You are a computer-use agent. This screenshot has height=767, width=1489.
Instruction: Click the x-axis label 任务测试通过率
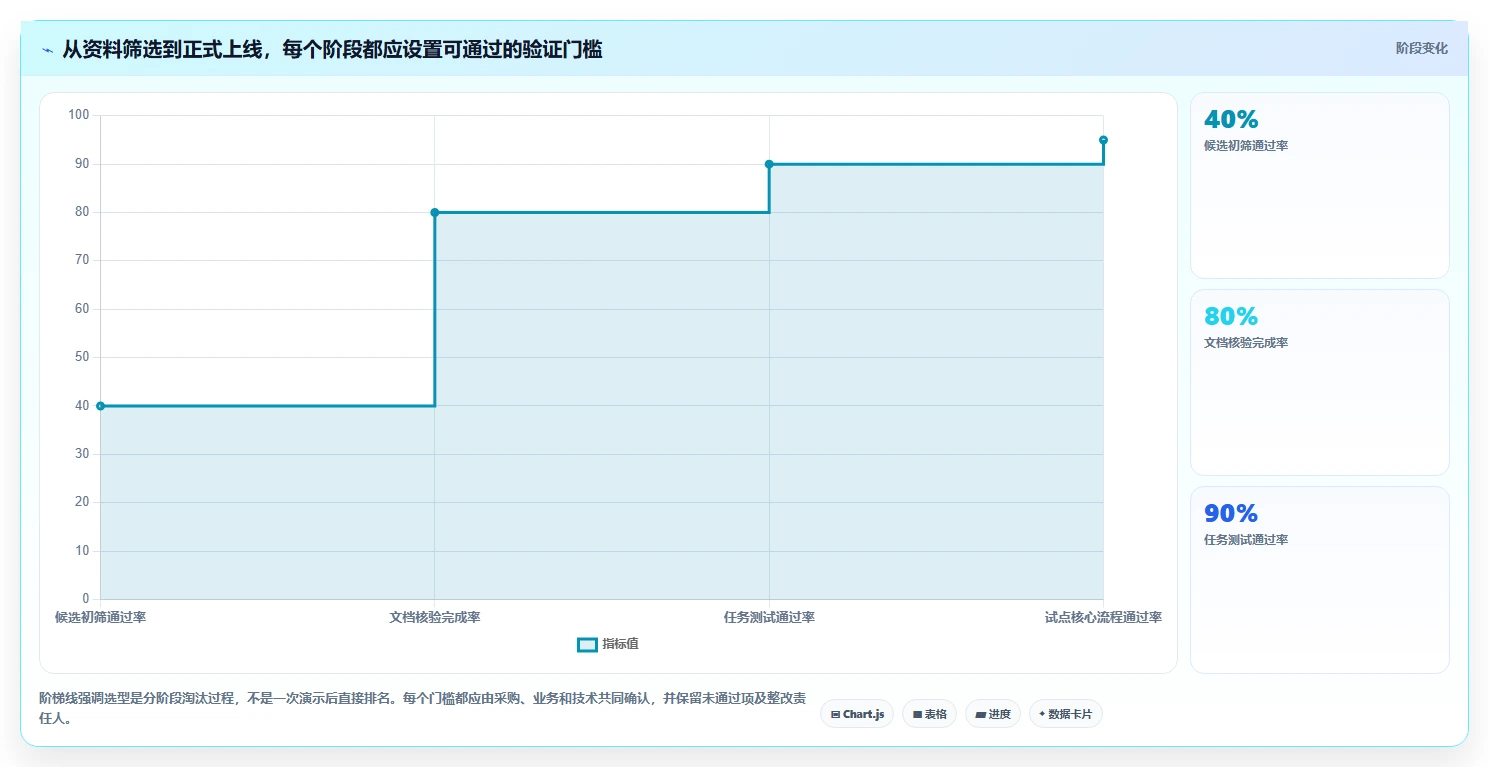coord(769,617)
